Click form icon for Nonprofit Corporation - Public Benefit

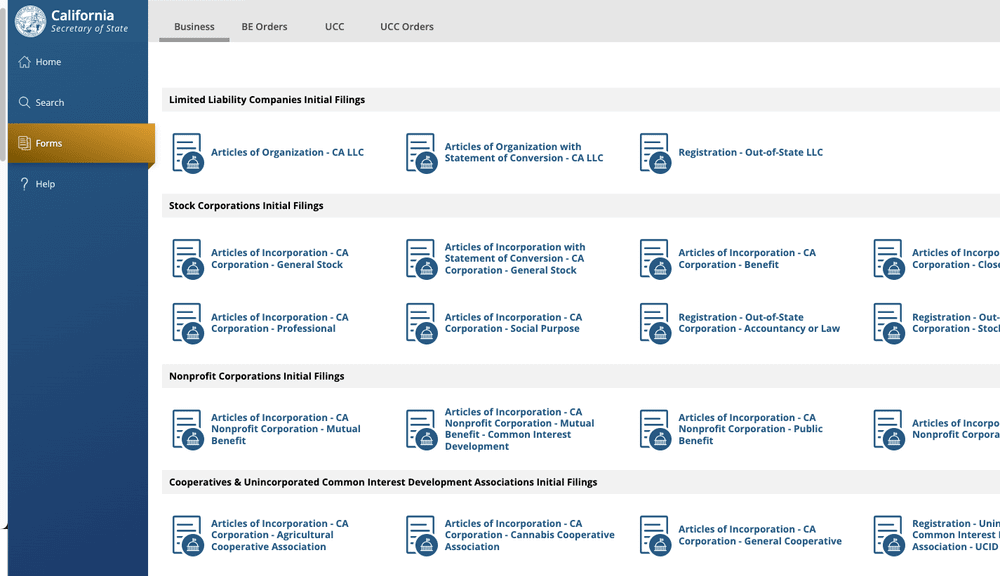[656, 429]
